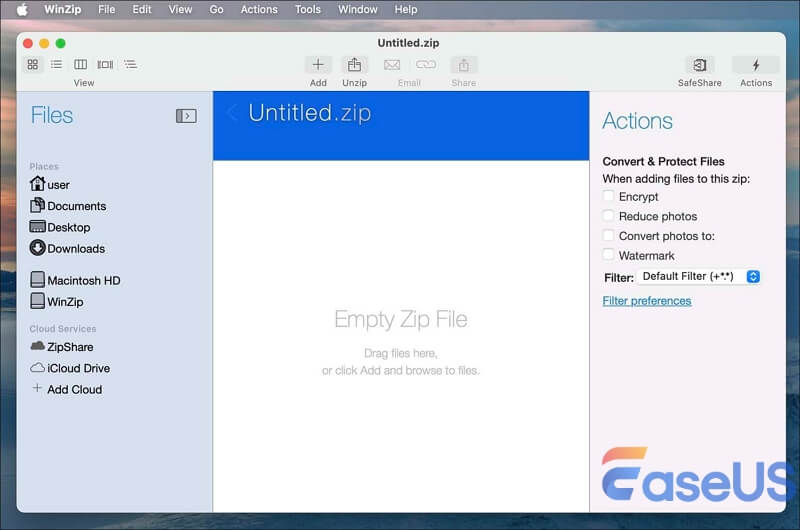Select the WinZip volume
This screenshot has height=530, width=800.
(x=56, y=301)
